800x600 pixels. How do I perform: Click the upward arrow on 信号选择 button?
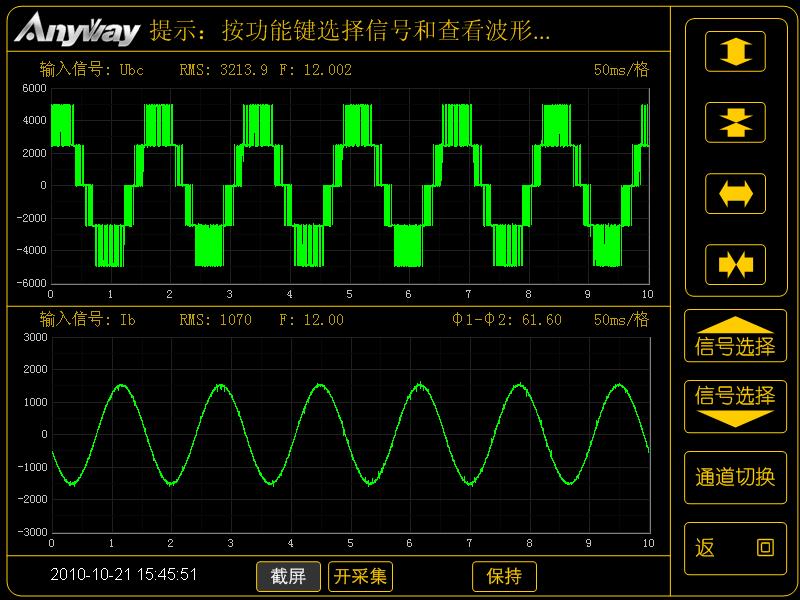tap(735, 322)
